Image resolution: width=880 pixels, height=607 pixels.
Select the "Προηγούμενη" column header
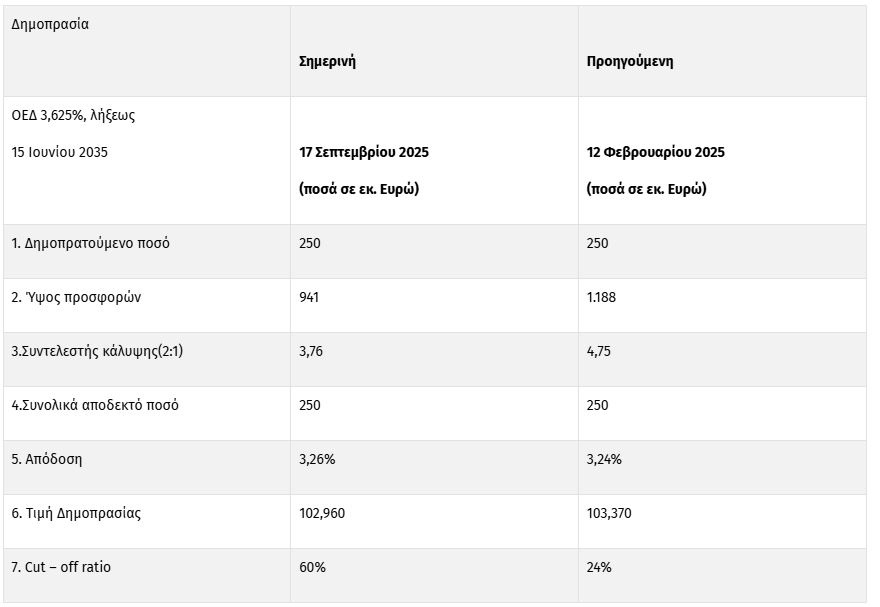[x=629, y=61]
